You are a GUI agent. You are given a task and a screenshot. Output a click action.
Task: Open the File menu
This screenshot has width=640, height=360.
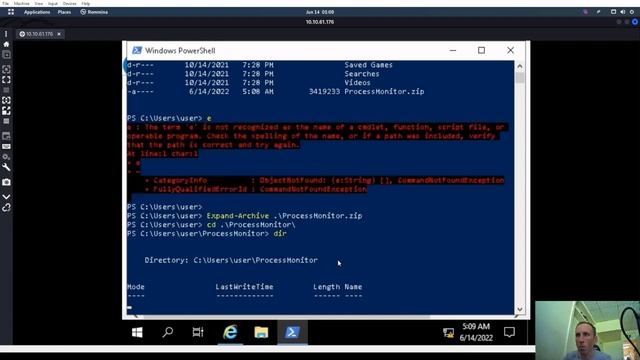coord(6,3)
